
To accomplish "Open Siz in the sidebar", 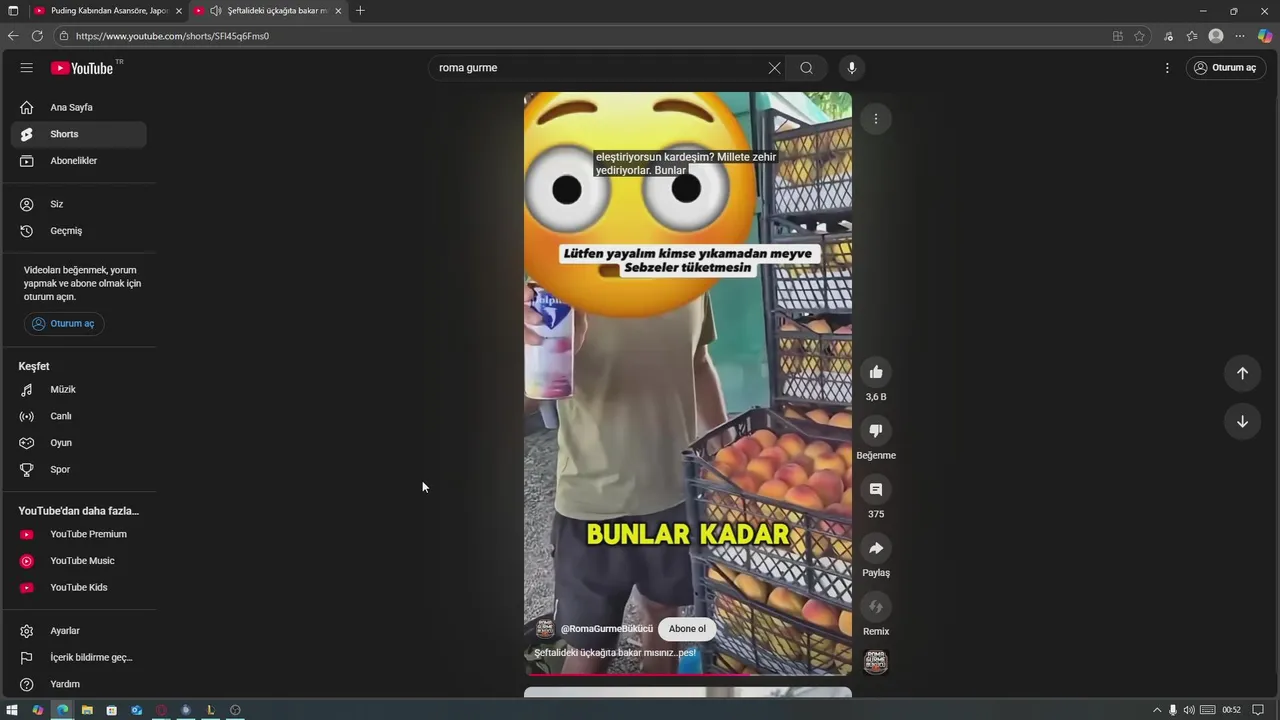I will tap(79, 204).
